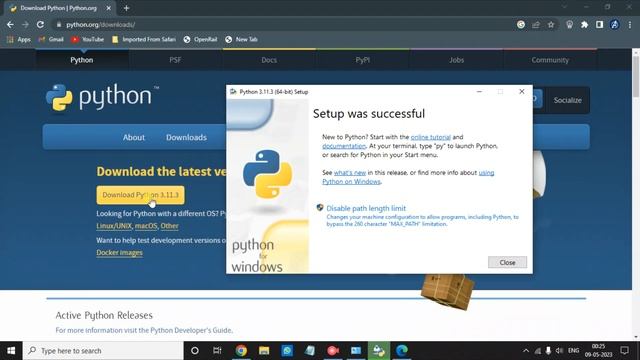Click the ENG language indicator
This screenshot has height=360, width=640.
(x=573, y=351)
